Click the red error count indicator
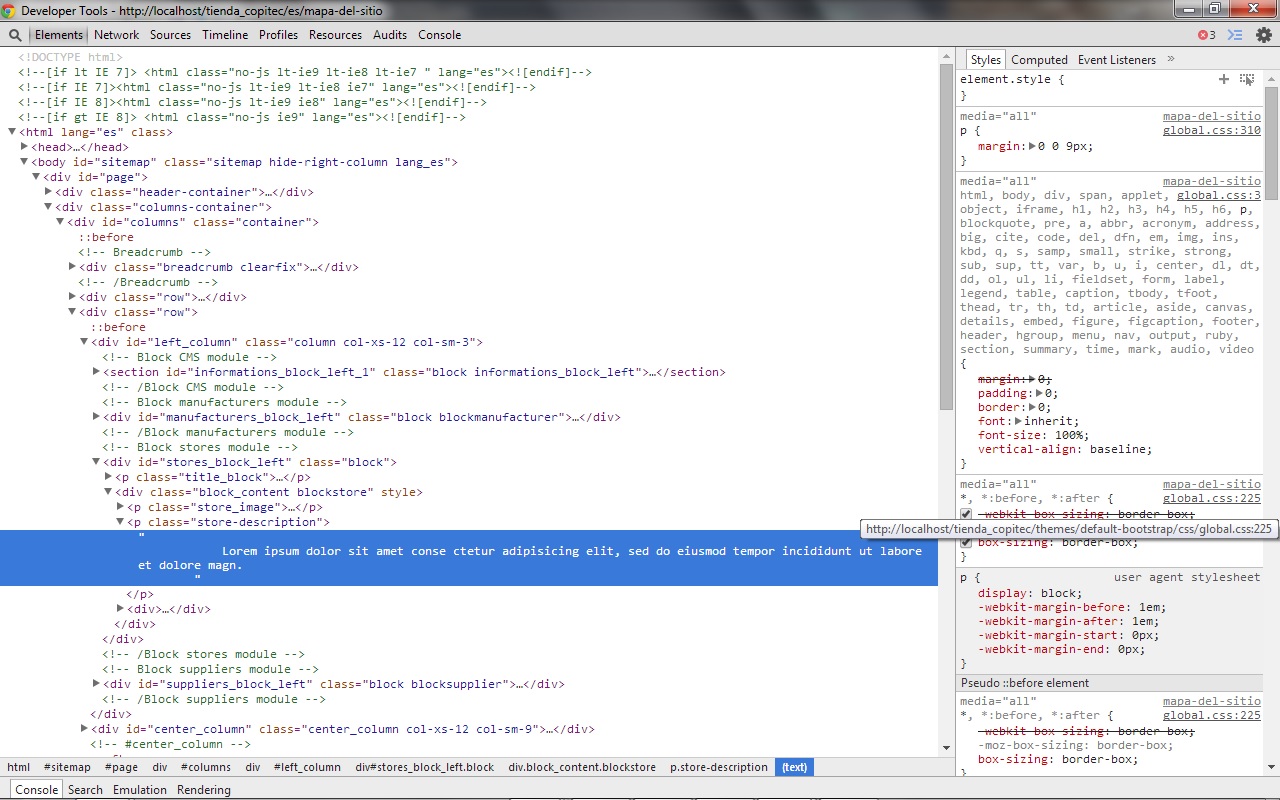The width and height of the screenshot is (1280, 800). (1207, 35)
